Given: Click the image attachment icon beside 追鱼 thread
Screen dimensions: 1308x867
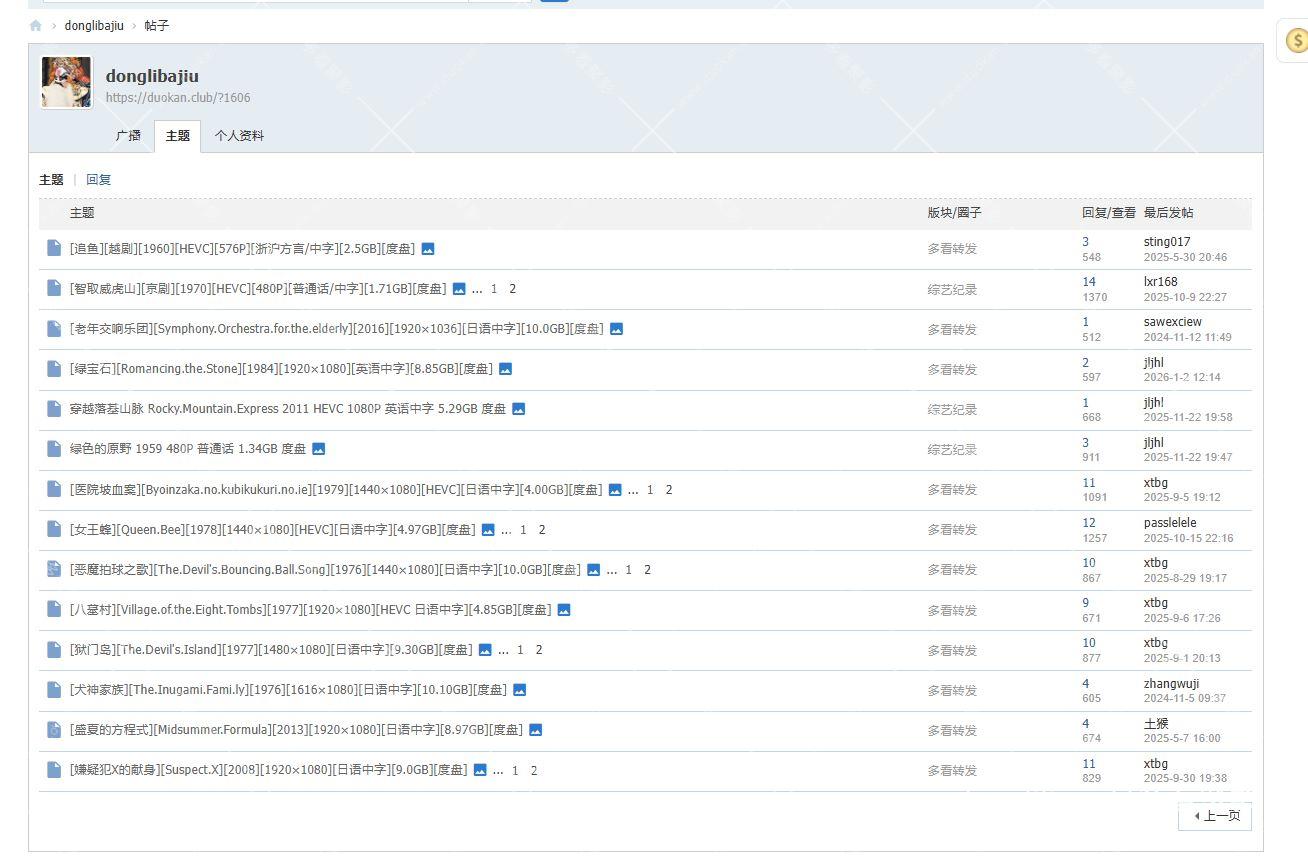Looking at the screenshot, I should [428, 249].
